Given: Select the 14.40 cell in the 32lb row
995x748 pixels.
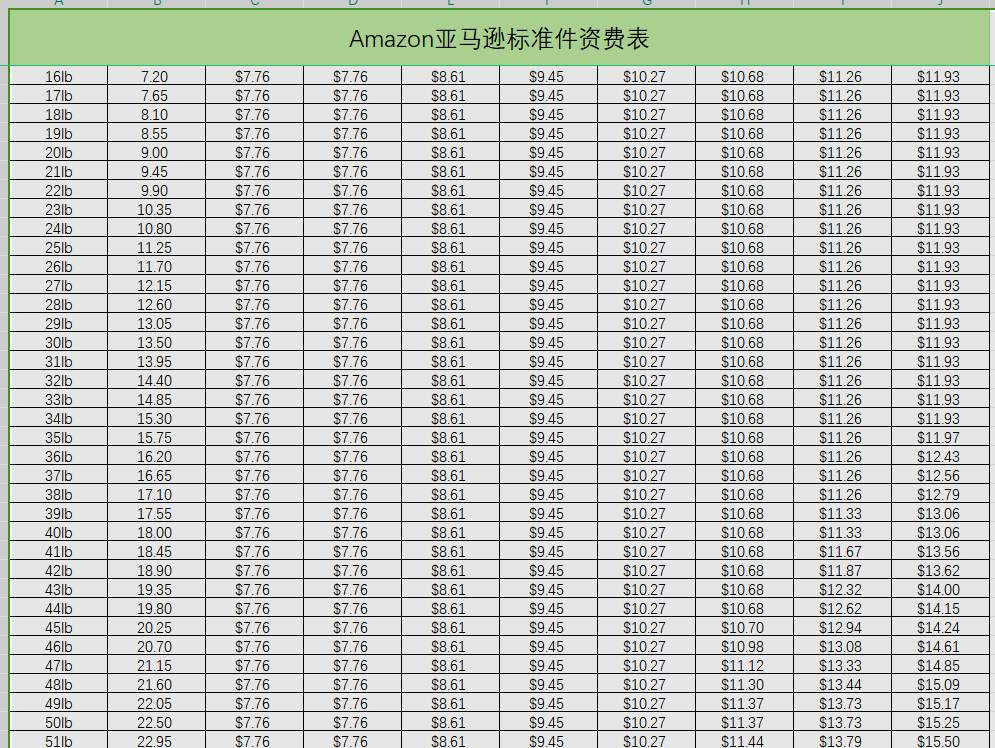Looking at the screenshot, I should coord(156,381).
